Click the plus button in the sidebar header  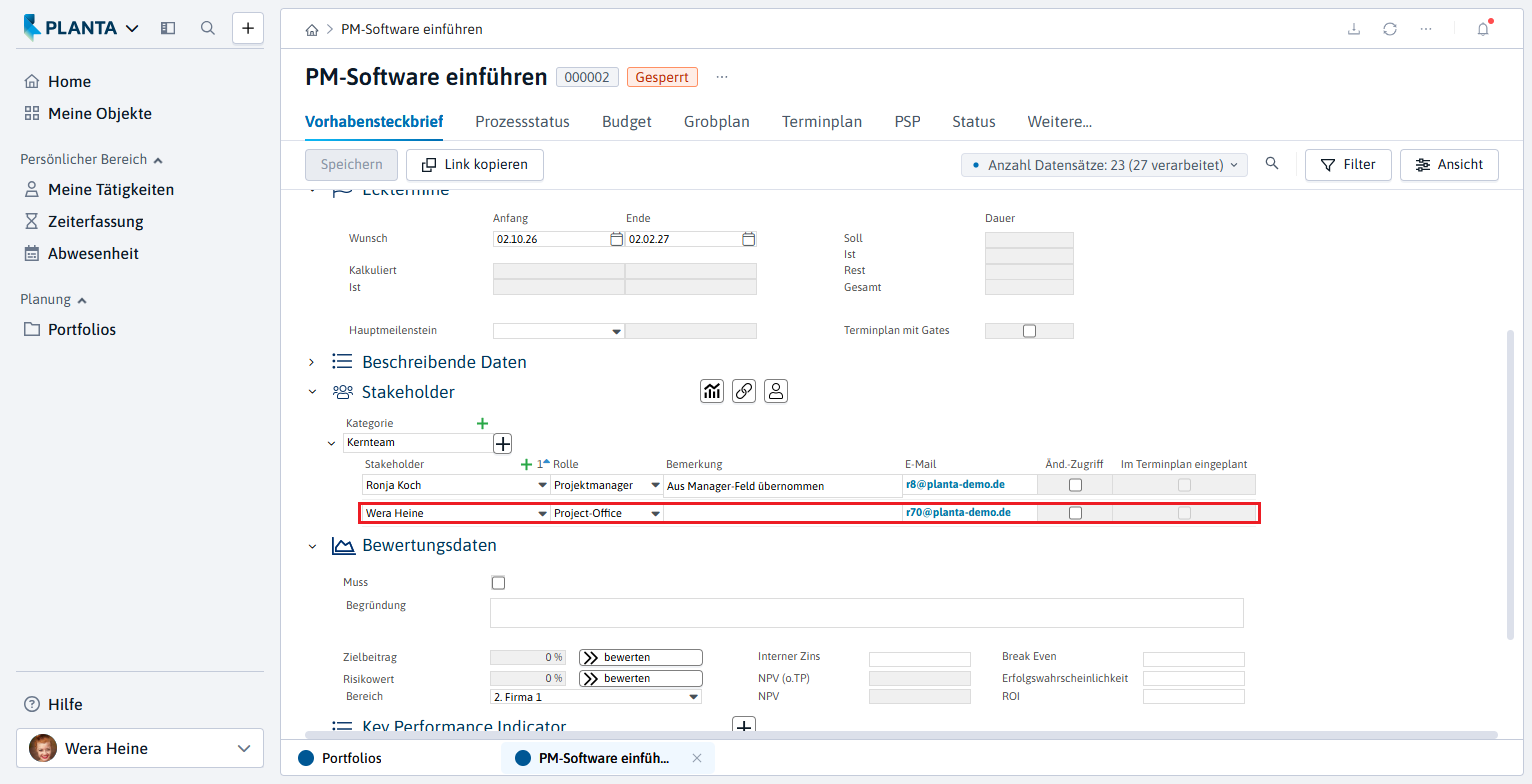pos(248,28)
